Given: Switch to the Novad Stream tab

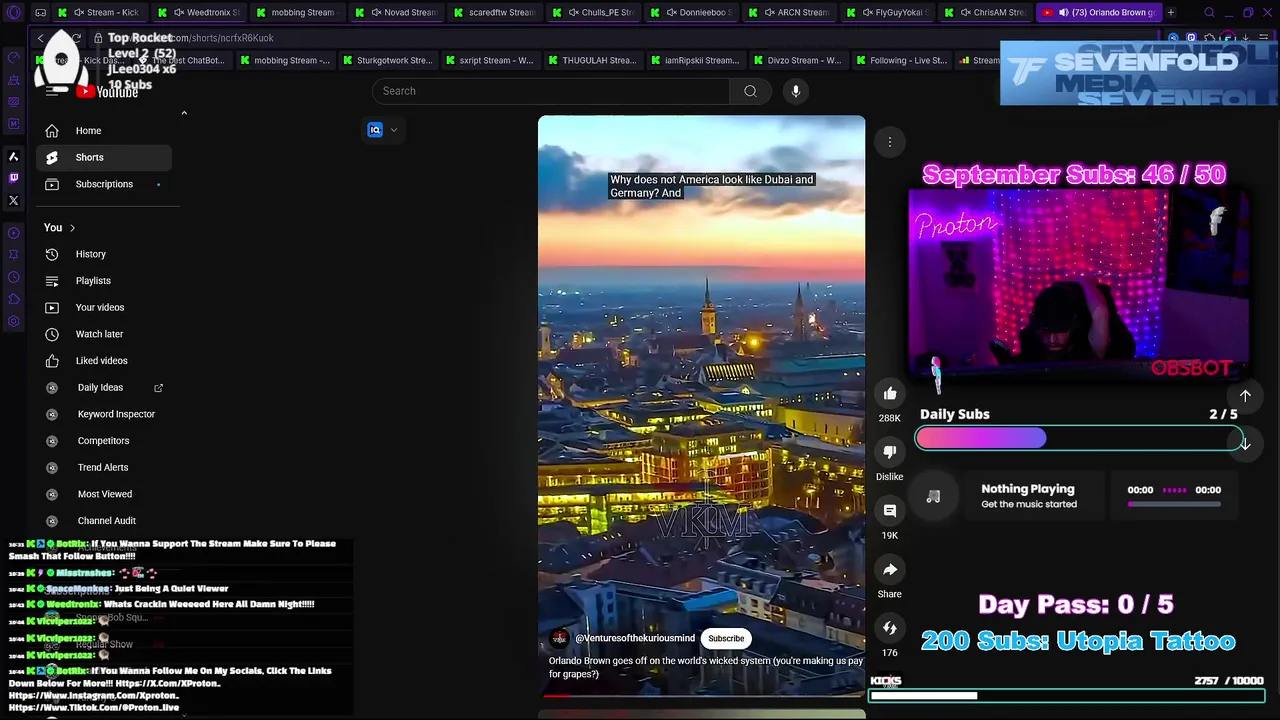Looking at the screenshot, I should 399,12.
